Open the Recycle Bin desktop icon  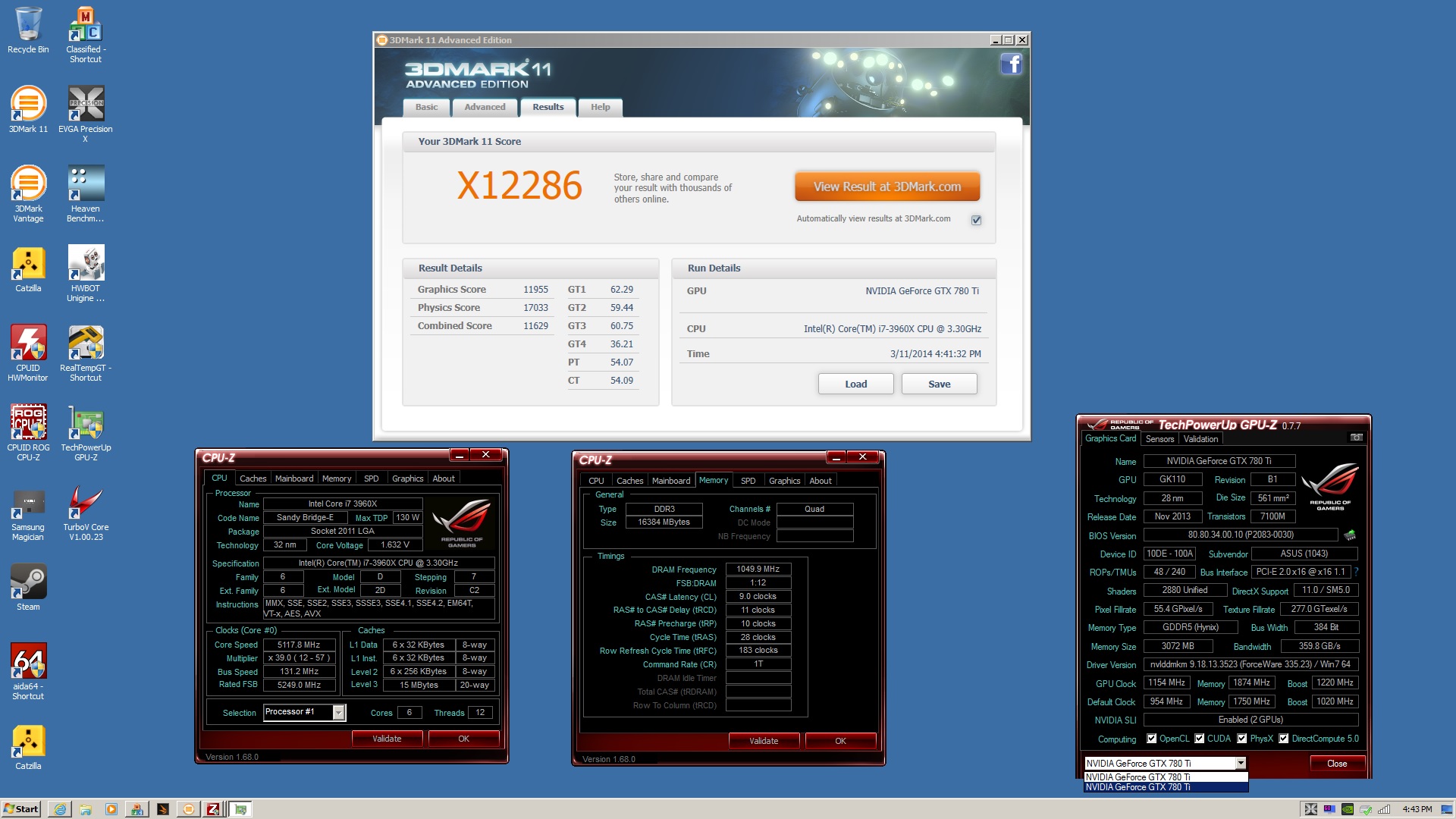pyautogui.click(x=28, y=30)
